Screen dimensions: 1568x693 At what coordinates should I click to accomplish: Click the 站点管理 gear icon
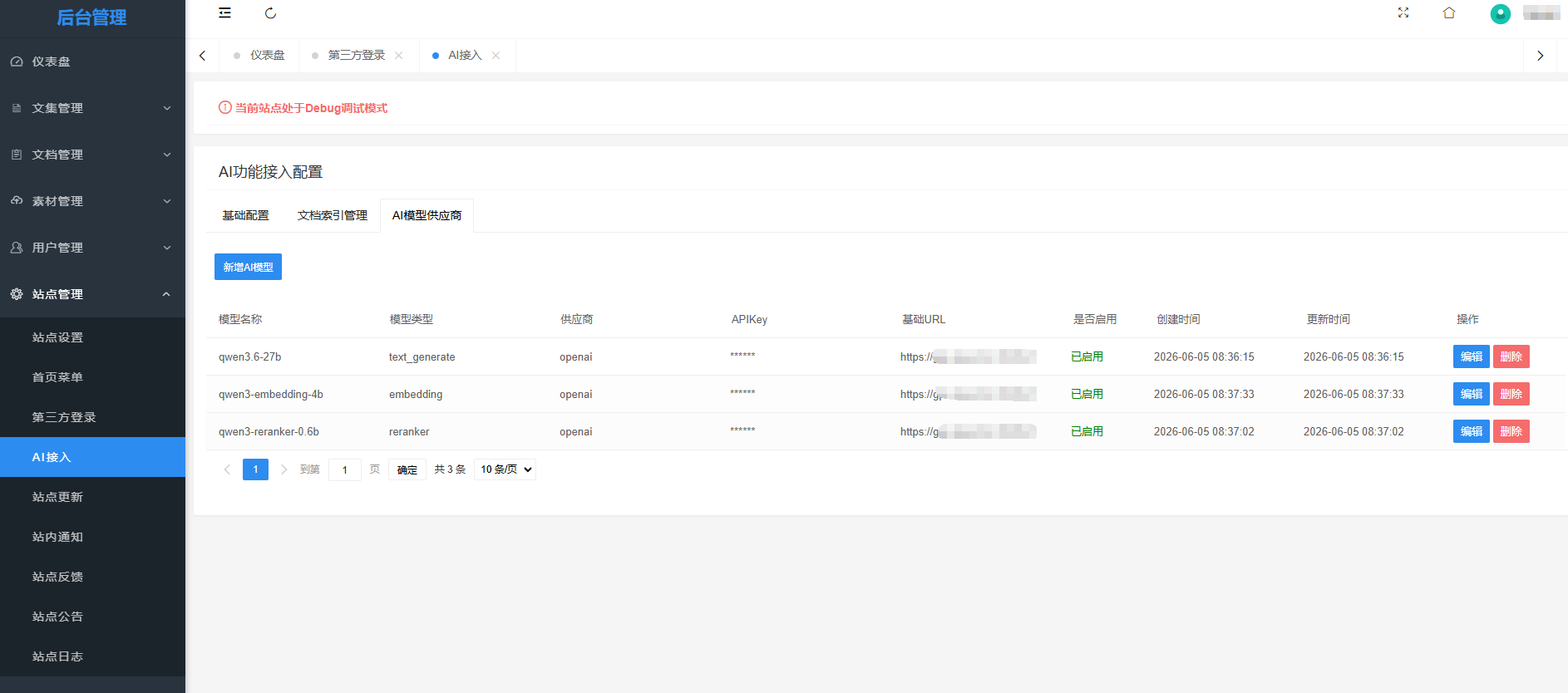click(x=17, y=294)
